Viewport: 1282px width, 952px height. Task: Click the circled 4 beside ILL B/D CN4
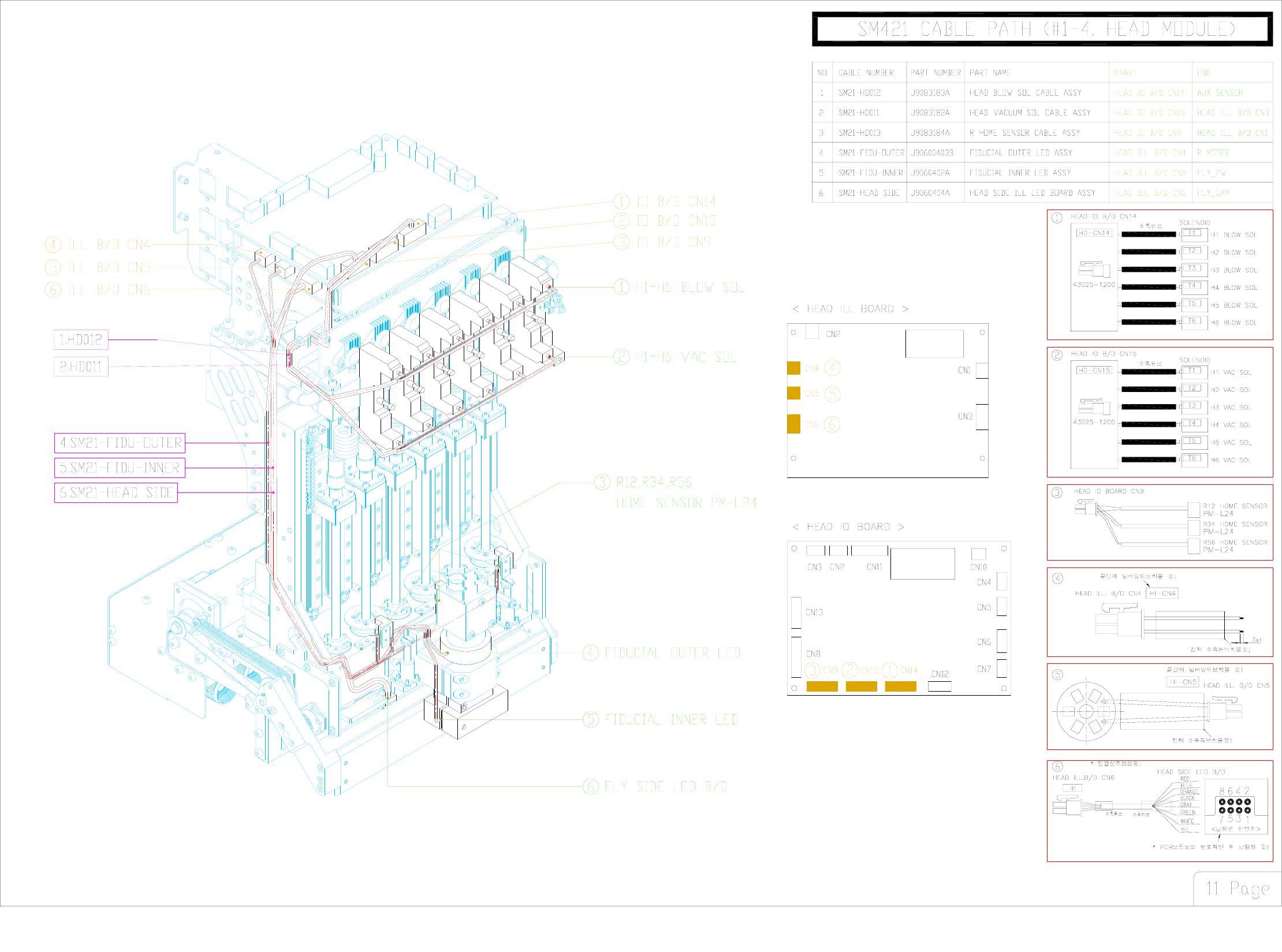(x=53, y=245)
